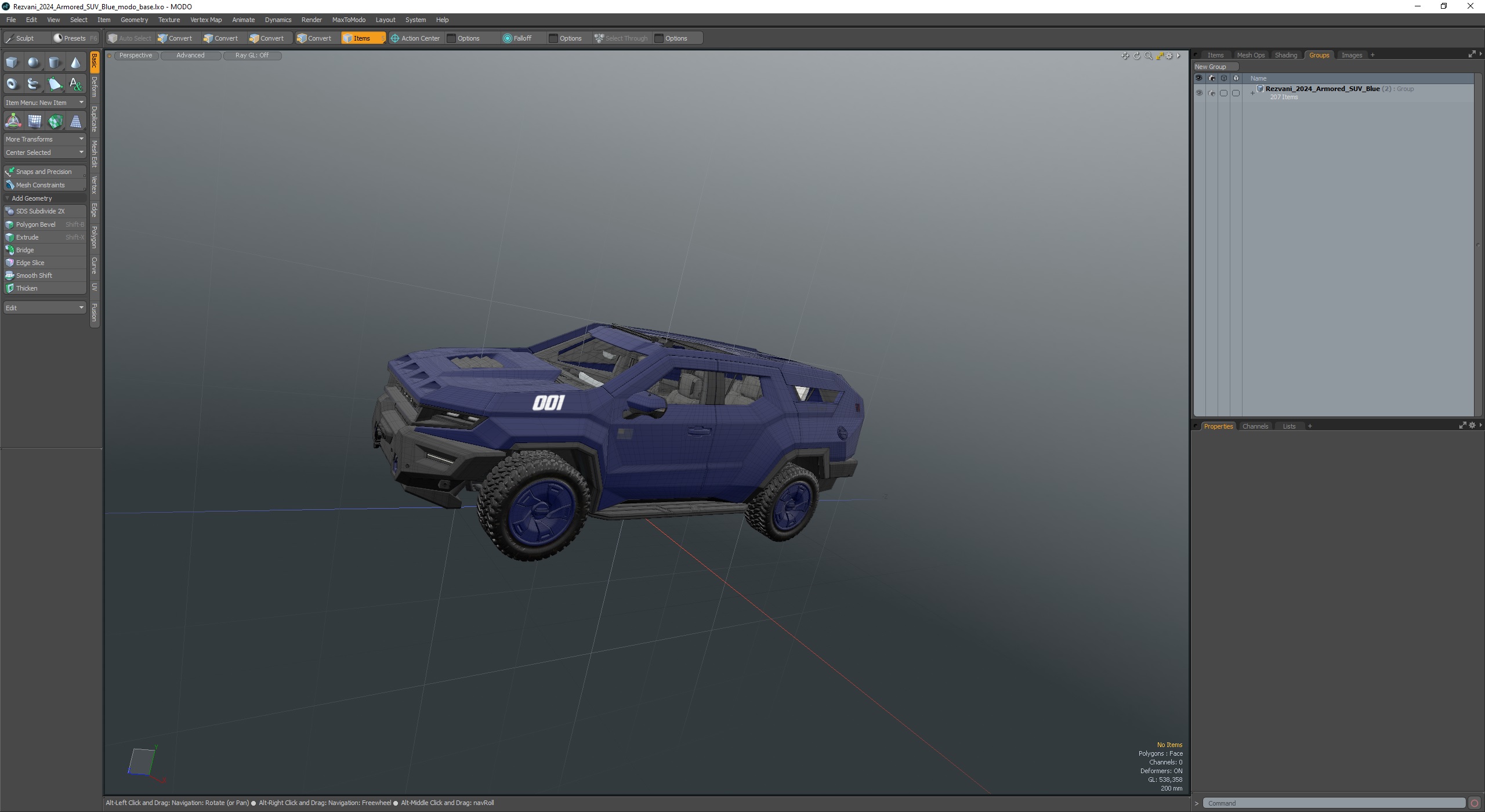Open the Edit dropdown
Screen dimensions: 1485x812
[x=45, y=308]
